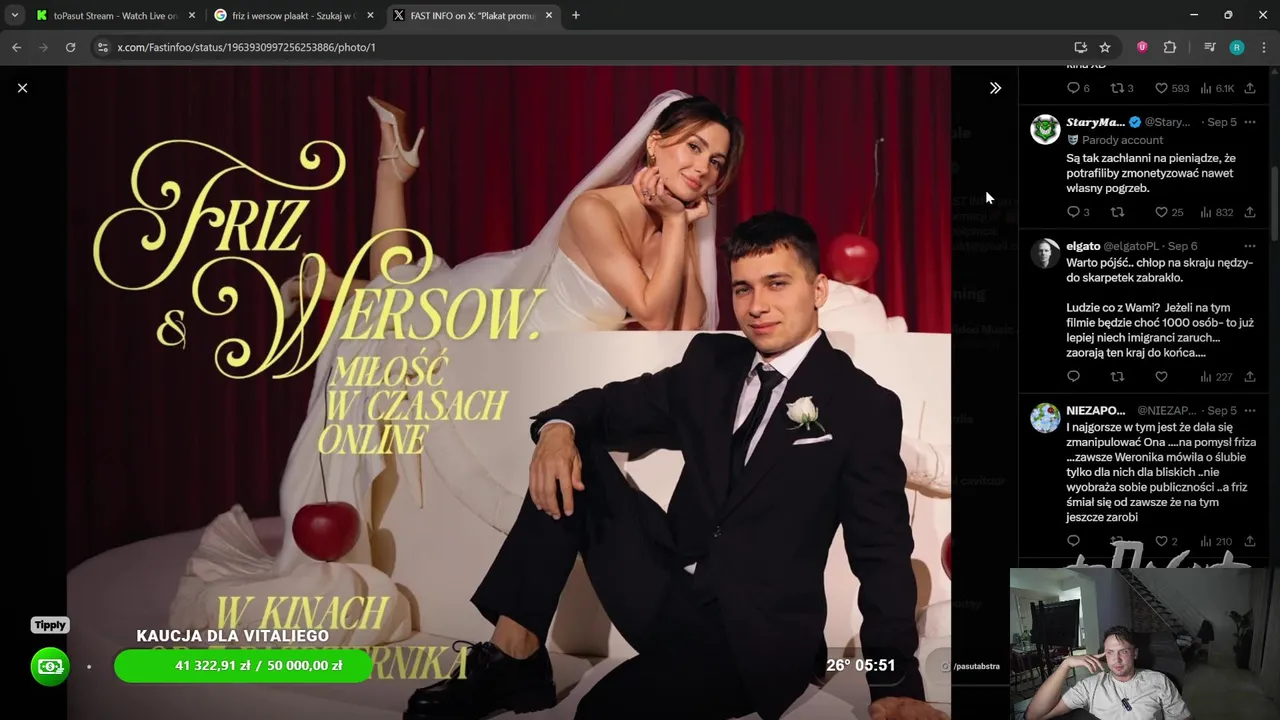
Task: Go back to the previous page
Action: 16,47
